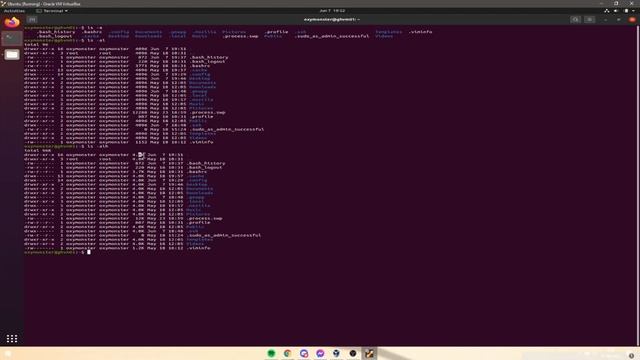Click the network icon in Ubuntu top bar
640x360 pixels.
(x=607, y=11)
